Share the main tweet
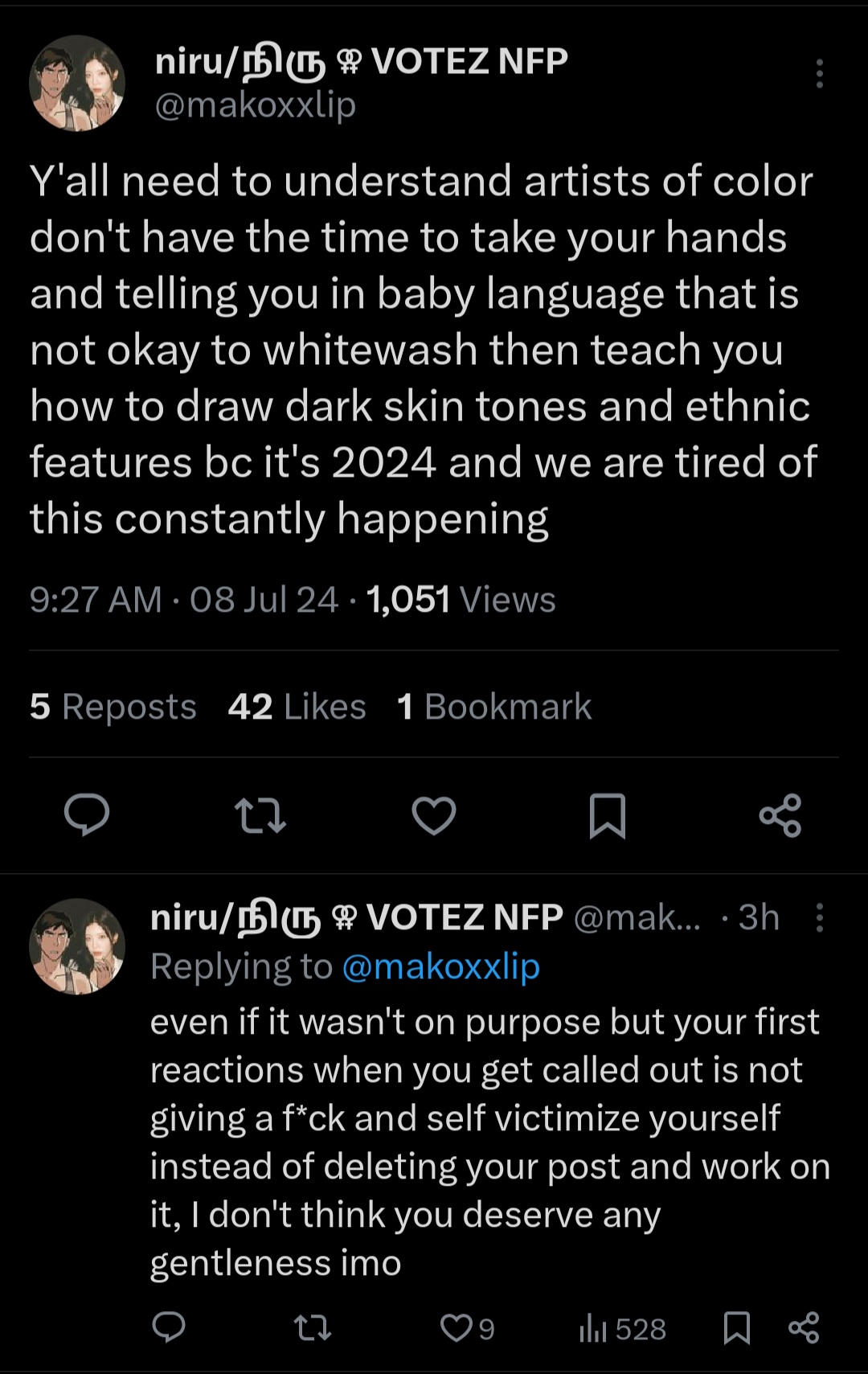Viewport: 868px width, 1374px height. click(780, 815)
